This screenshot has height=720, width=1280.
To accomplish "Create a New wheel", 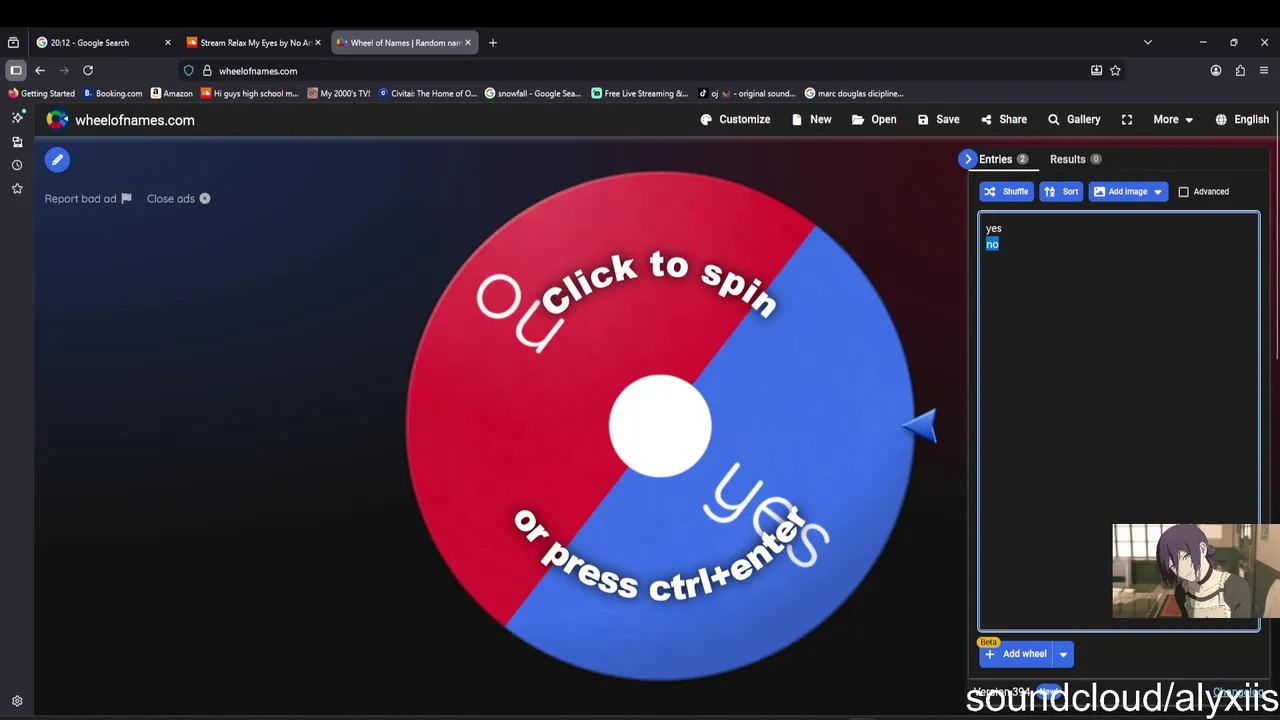I will [811, 119].
